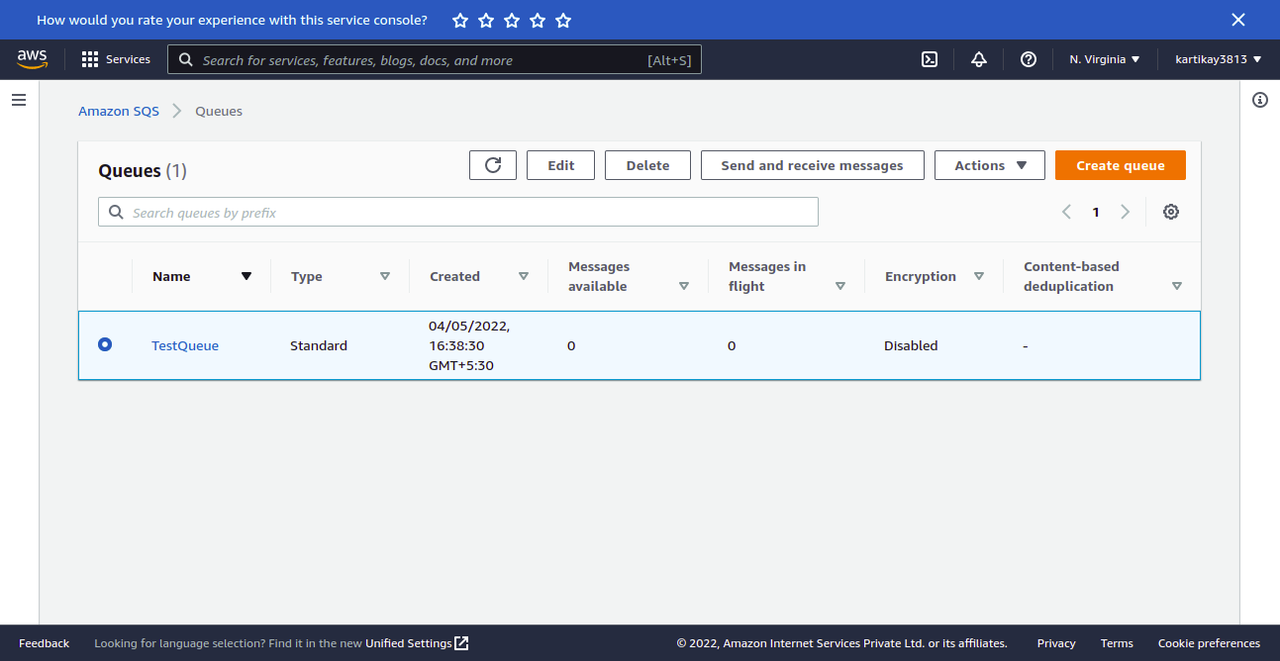
Task: Go to Amazon SQS breadcrumb
Action: click(119, 111)
